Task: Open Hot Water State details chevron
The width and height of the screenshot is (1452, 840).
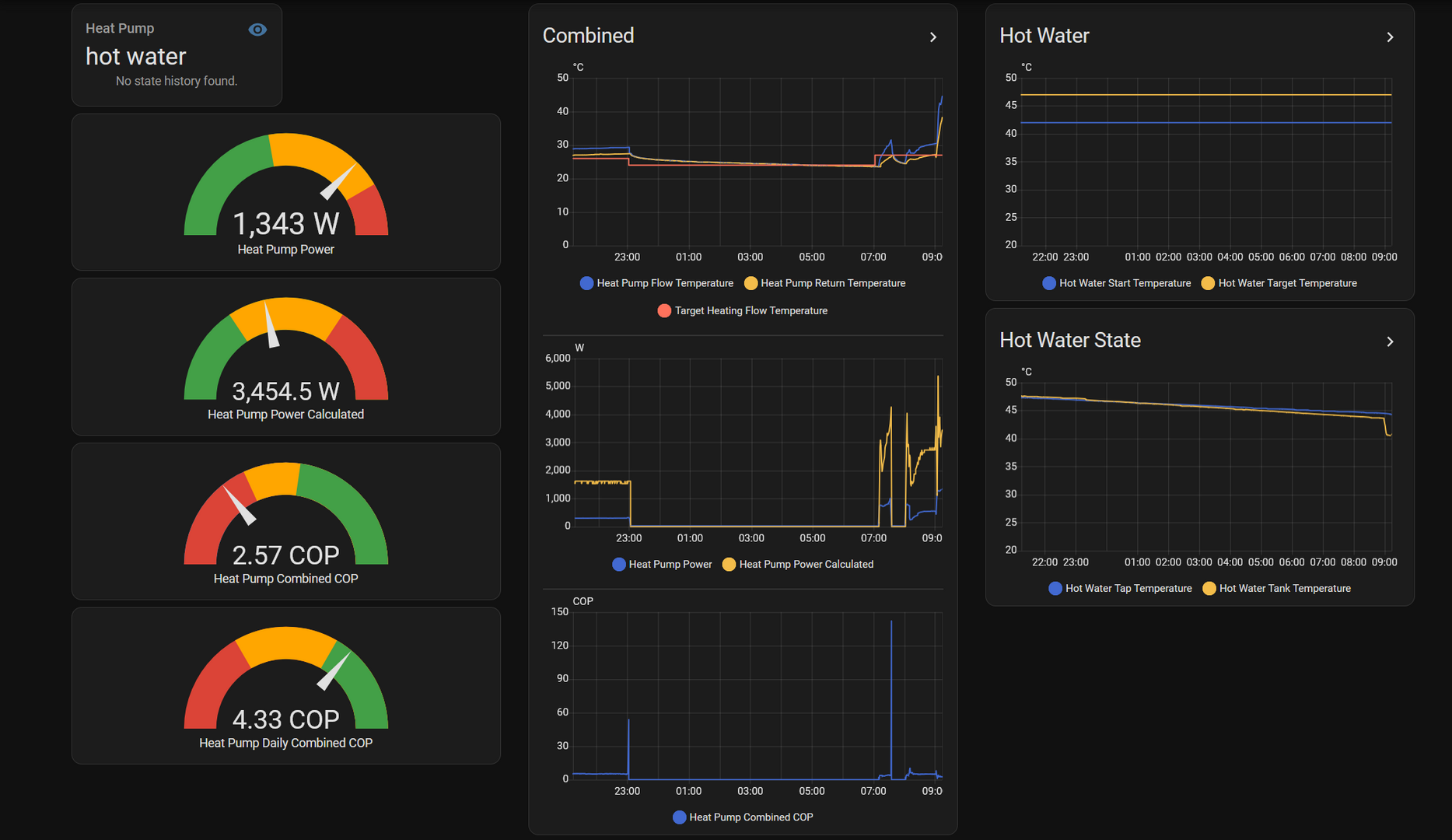Action: click(1390, 341)
